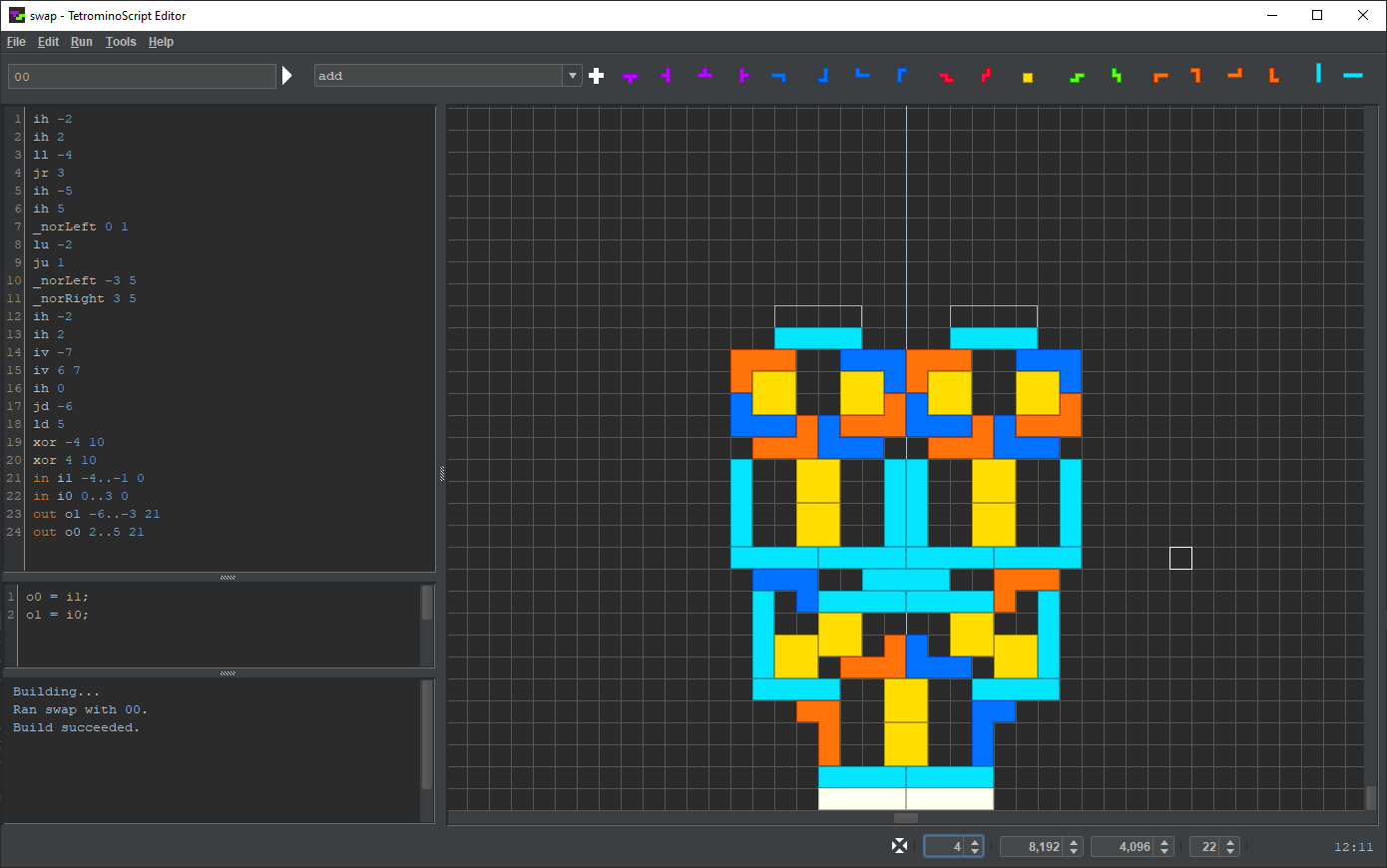Expand the 'add' combo box arrow

573,76
